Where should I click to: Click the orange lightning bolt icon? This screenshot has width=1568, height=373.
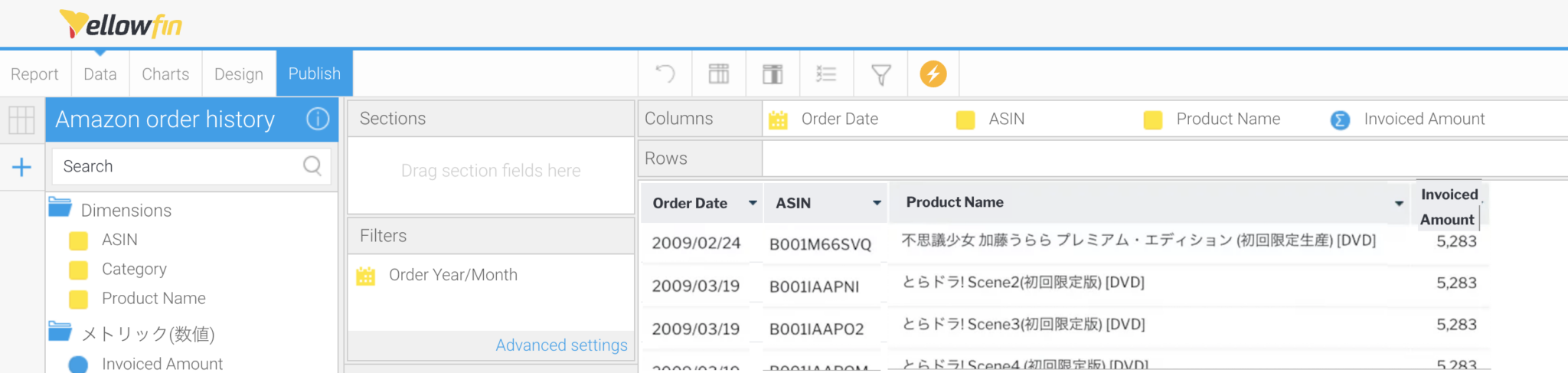pyautogui.click(x=933, y=74)
